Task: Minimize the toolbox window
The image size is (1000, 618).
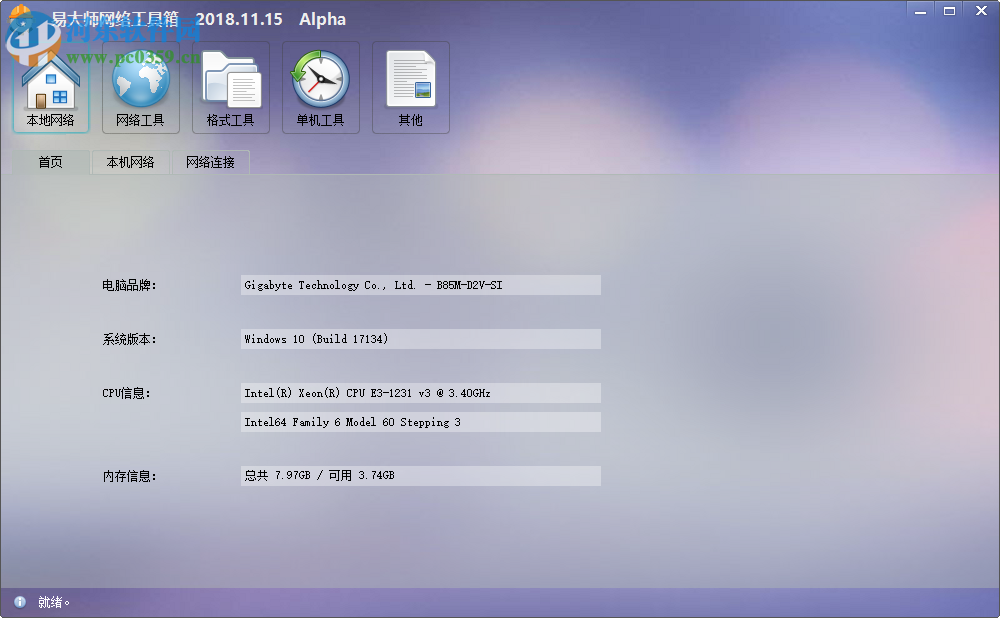Action: [x=920, y=11]
